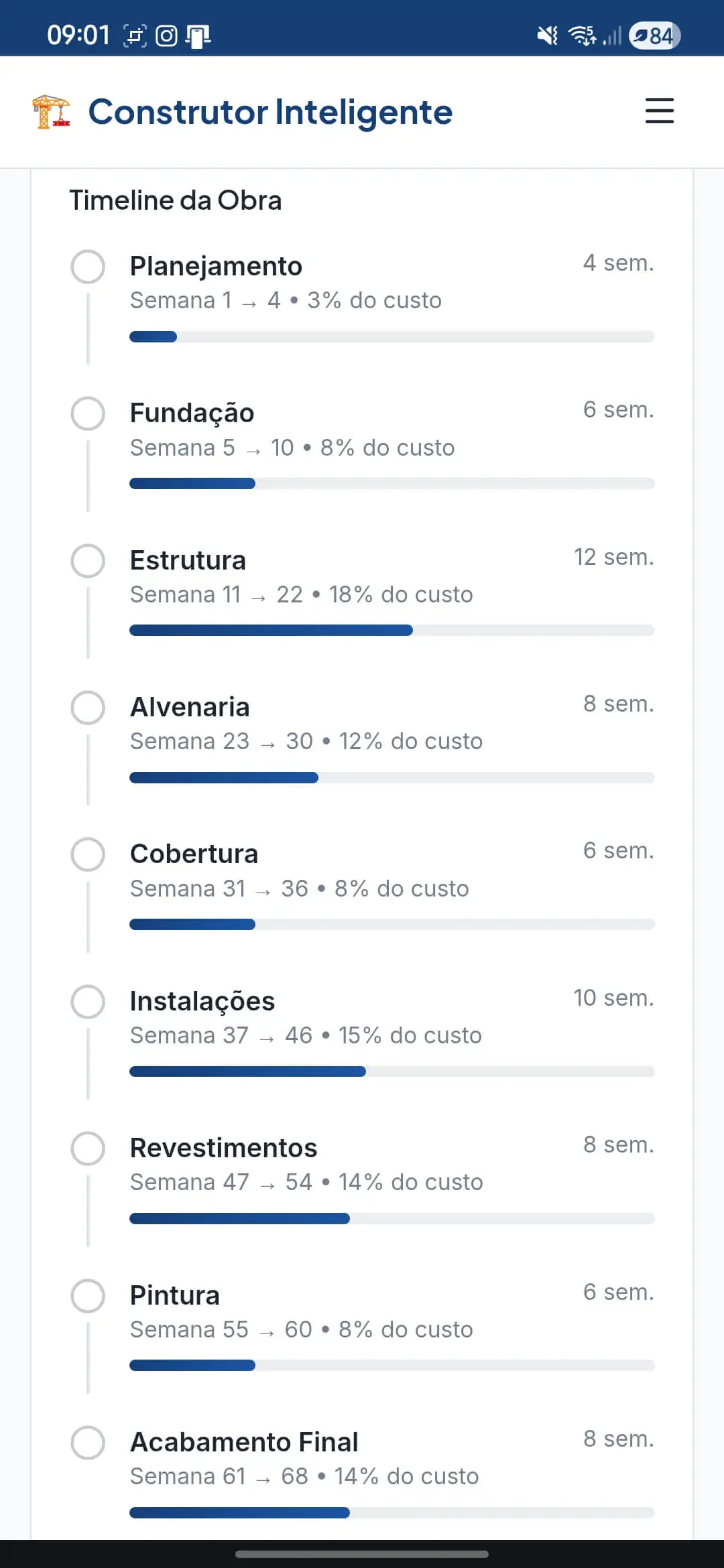The image size is (724, 1568).
Task: Expand the Alvenaria phase entry
Action: 190,708
